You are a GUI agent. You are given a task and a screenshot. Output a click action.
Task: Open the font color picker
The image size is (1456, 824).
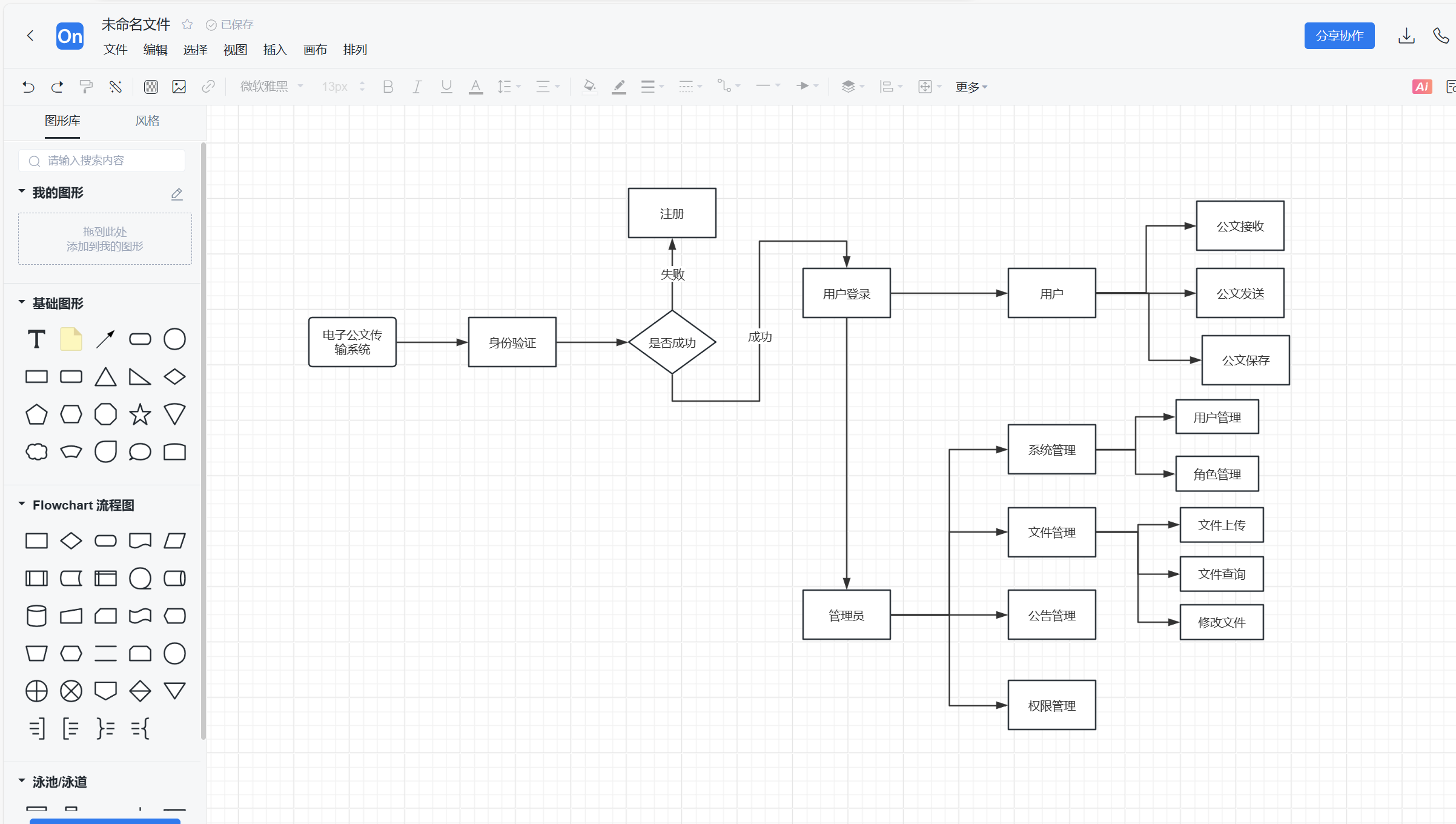pos(476,87)
